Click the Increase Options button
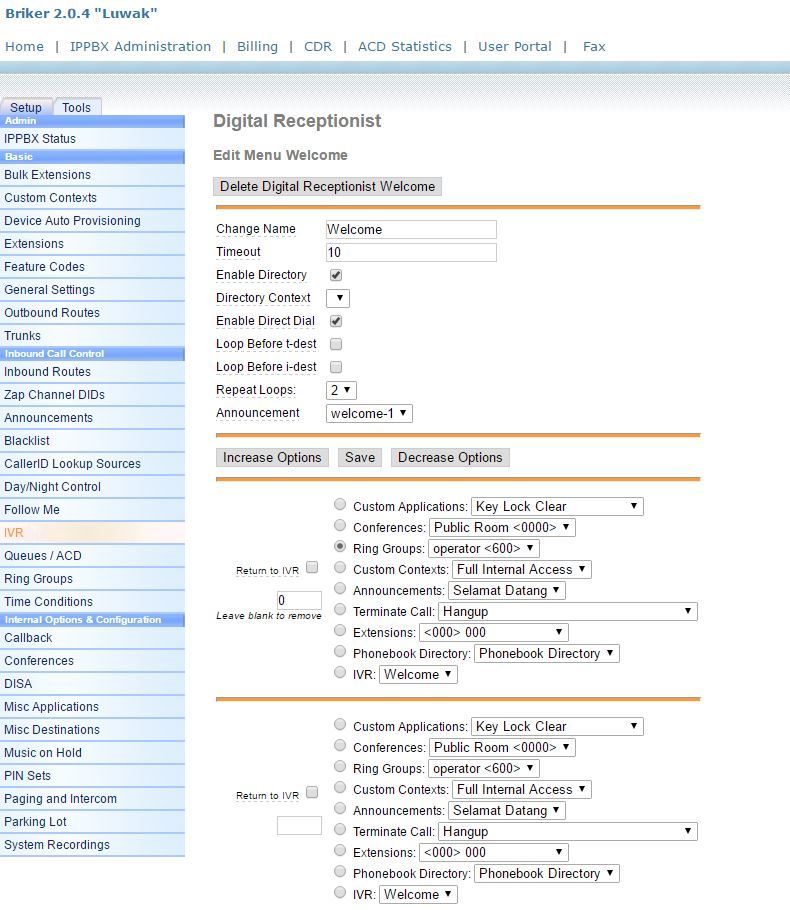 coord(272,457)
